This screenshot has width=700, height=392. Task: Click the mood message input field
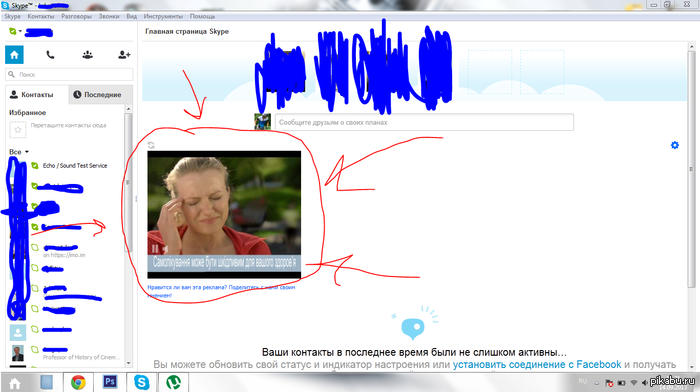pyautogui.click(x=424, y=122)
